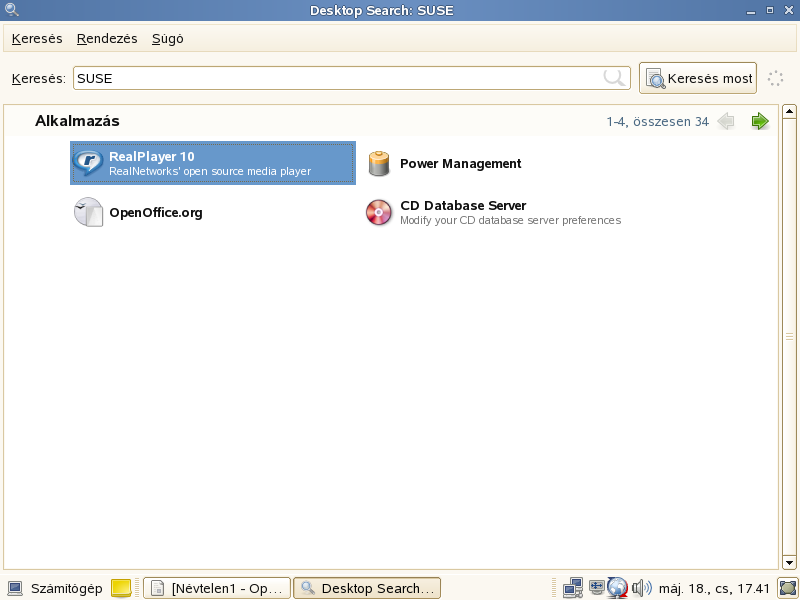Click the screen icon at the panel's right end
Image resolution: width=800 pixels, height=600 pixels.
(x=788, y=588)
